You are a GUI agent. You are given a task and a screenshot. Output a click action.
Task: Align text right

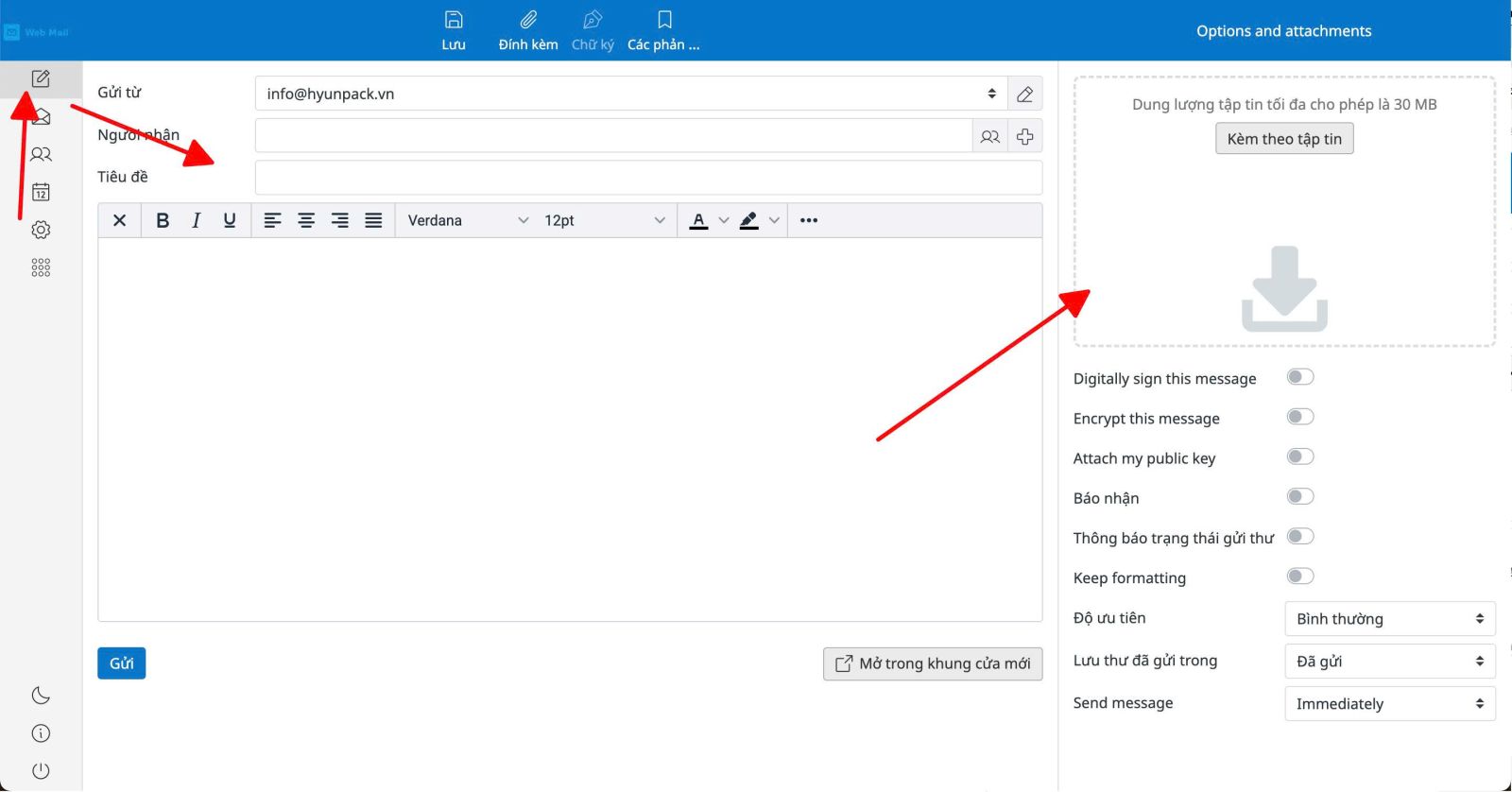pyautogui.click(x=340, y=220)
